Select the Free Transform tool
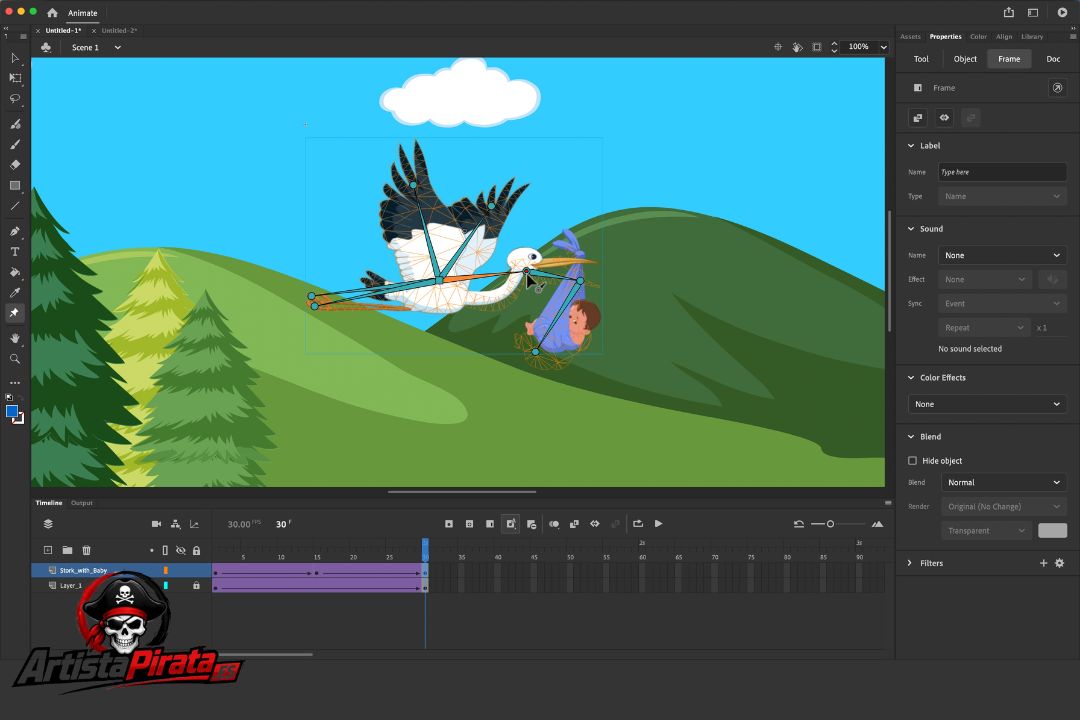This screenshot has width=1080, height=720. click(x=14, y=78)
